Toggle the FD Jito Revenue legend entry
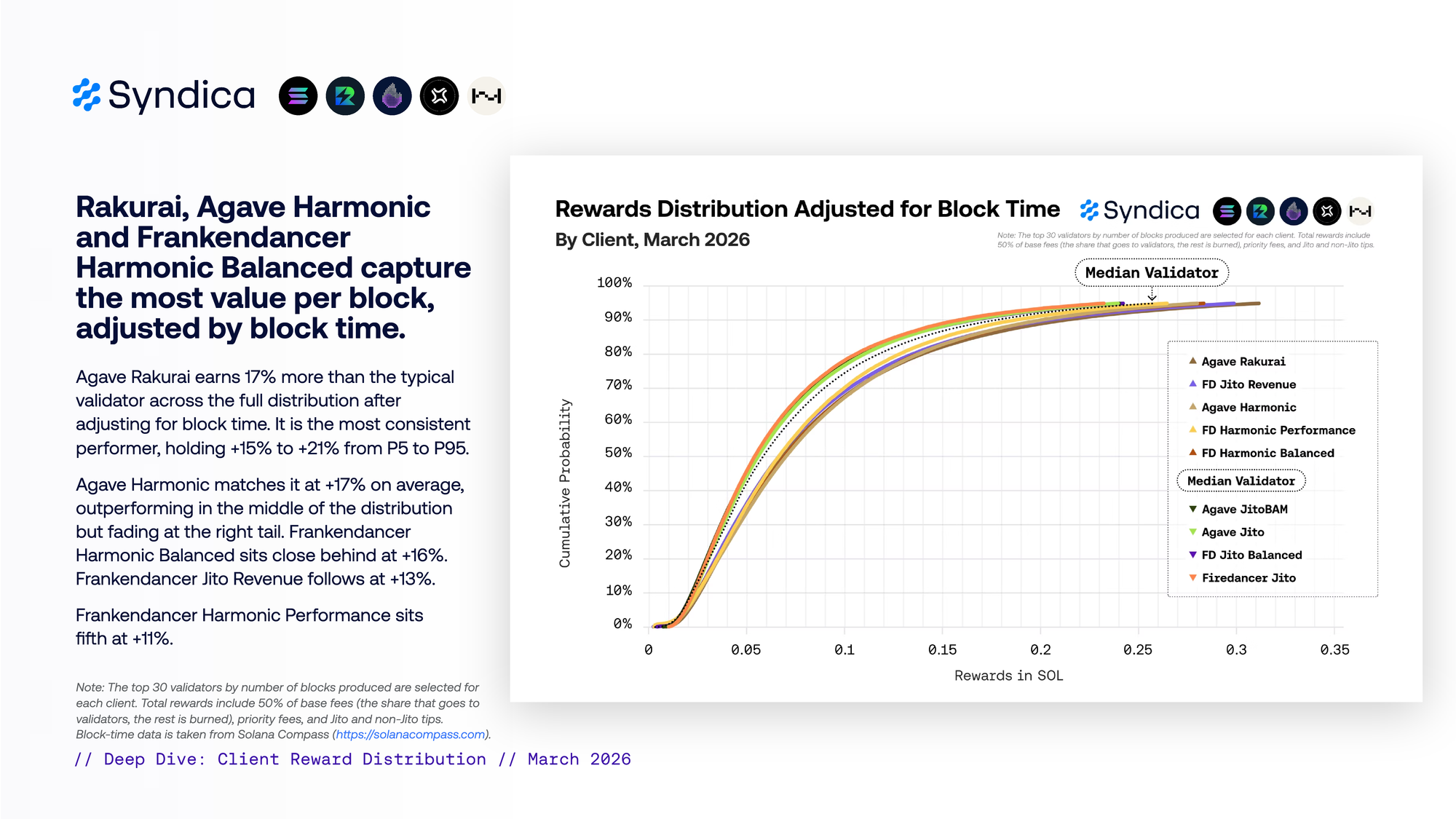This screenshot has width=1456, height=819. coord(1248,384)
